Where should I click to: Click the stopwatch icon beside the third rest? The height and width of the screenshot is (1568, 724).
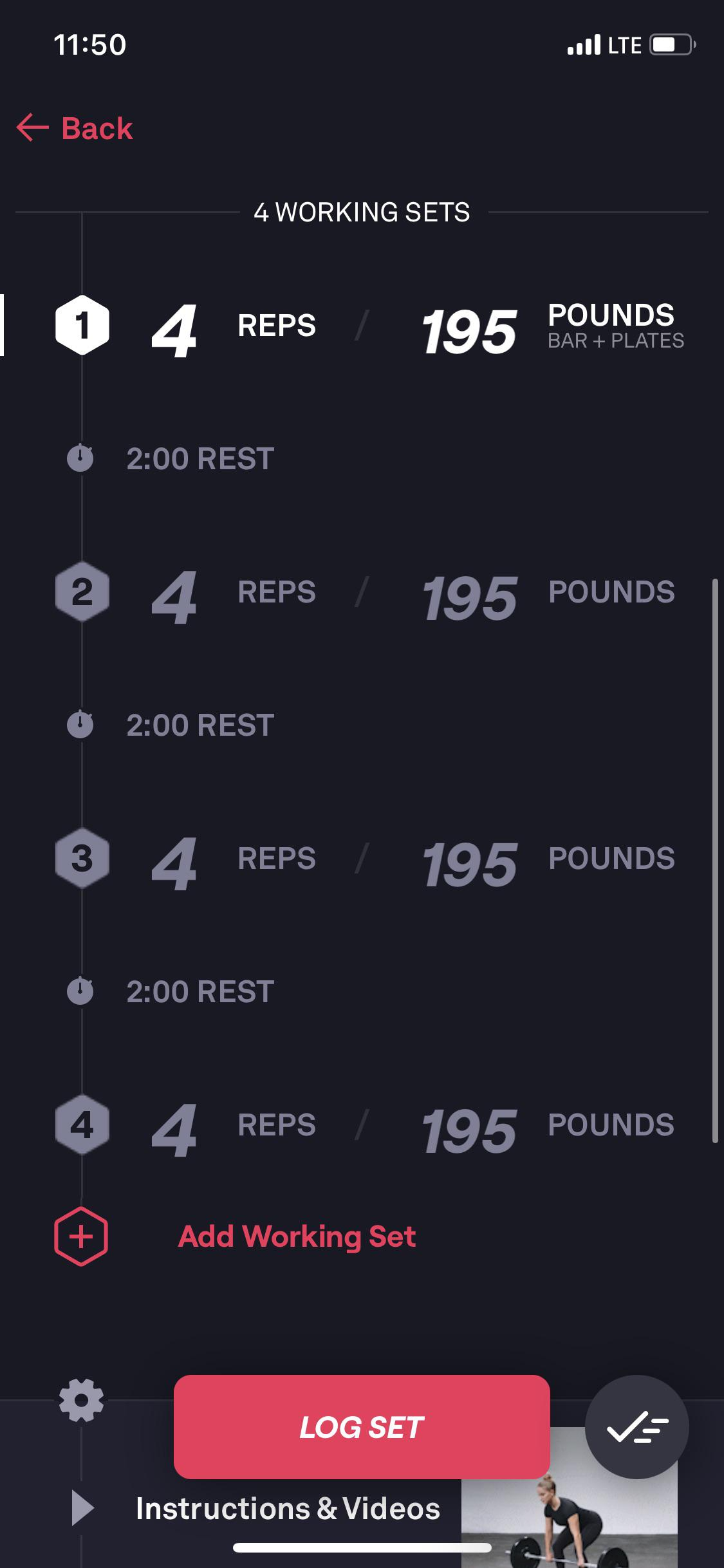(80, 991)
